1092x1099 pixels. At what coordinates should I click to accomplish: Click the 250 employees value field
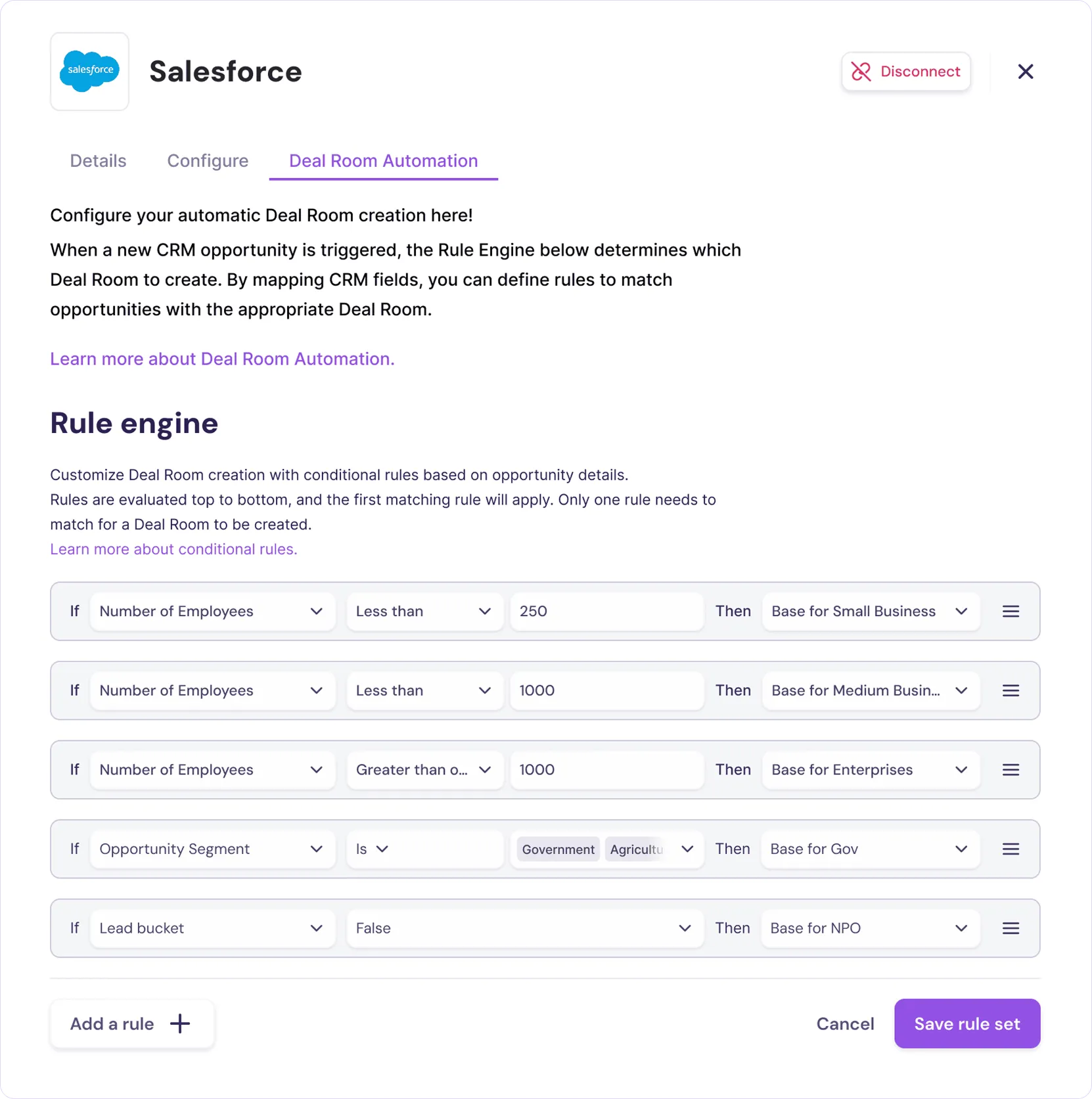pyautogui.click(x=606, y=612)
